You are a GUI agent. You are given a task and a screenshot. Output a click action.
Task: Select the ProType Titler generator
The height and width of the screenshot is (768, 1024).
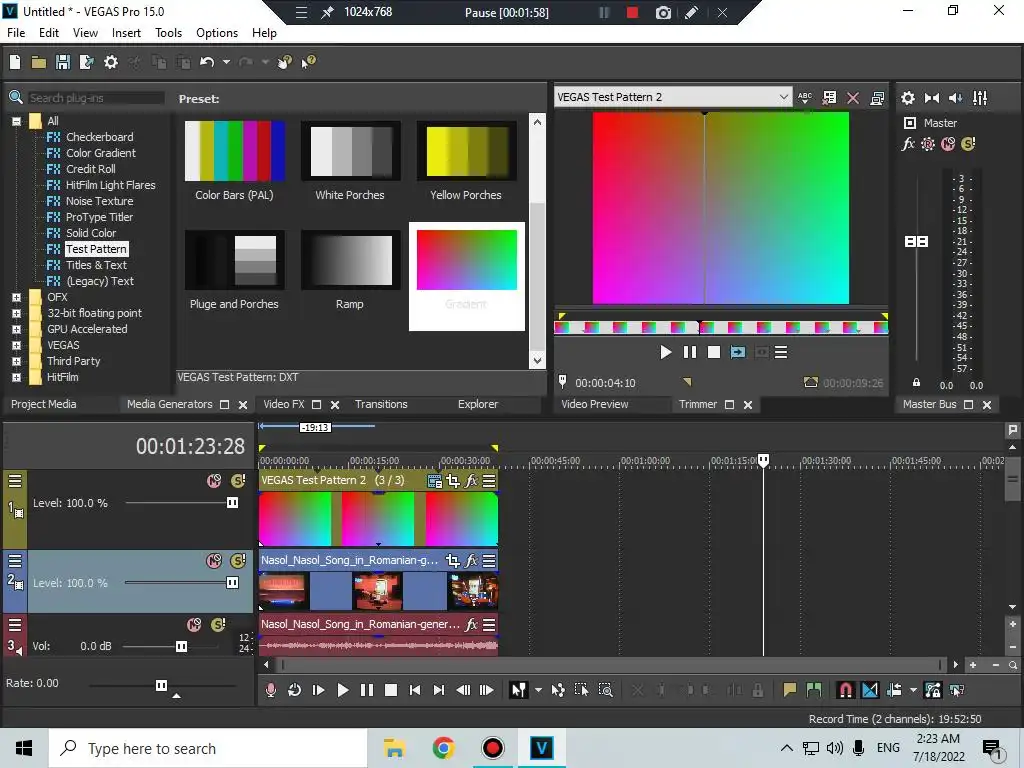(x=99, y=217)
